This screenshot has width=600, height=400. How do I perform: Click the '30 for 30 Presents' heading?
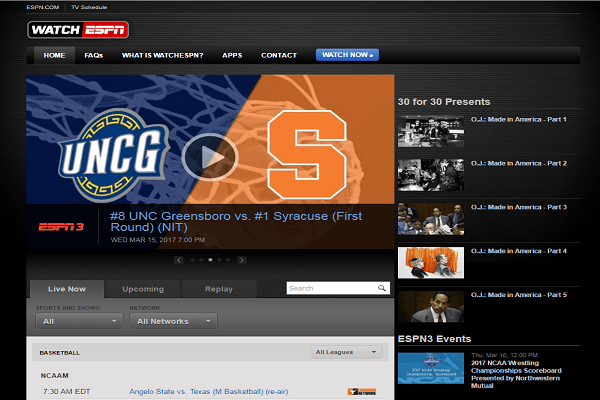tap(444, 102)
